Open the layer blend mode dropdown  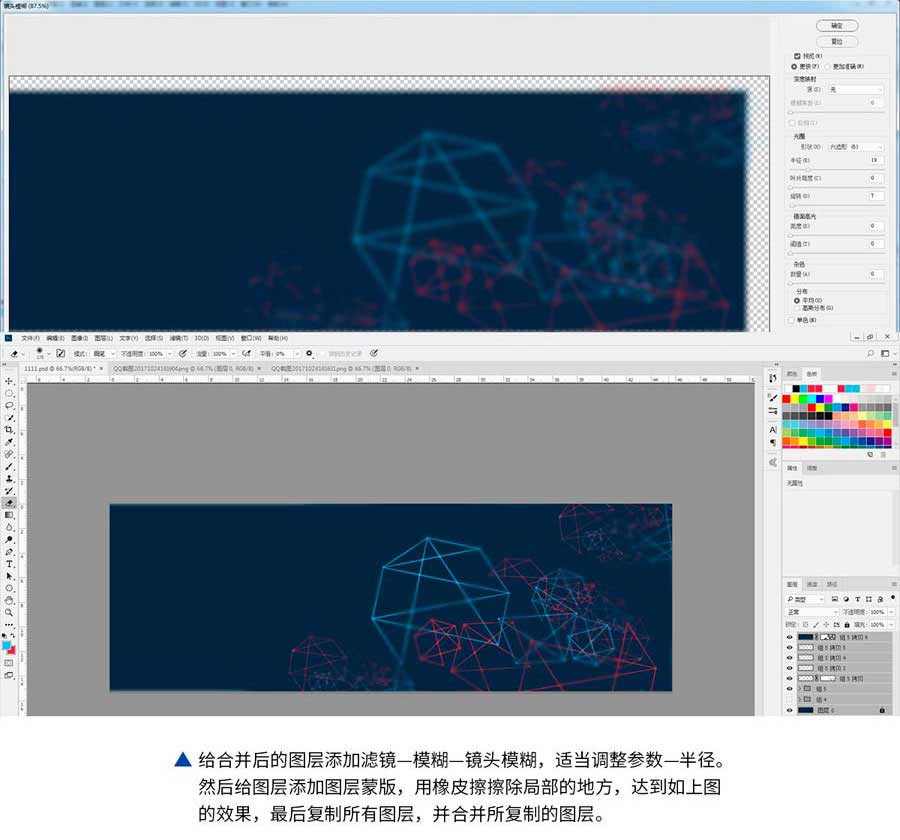[813, 612]
